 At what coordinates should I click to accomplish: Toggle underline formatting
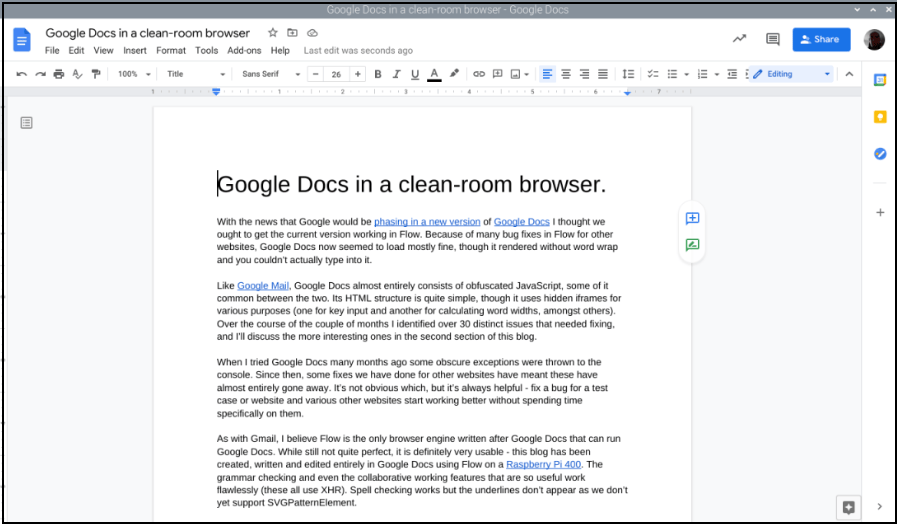pos(415,74)
